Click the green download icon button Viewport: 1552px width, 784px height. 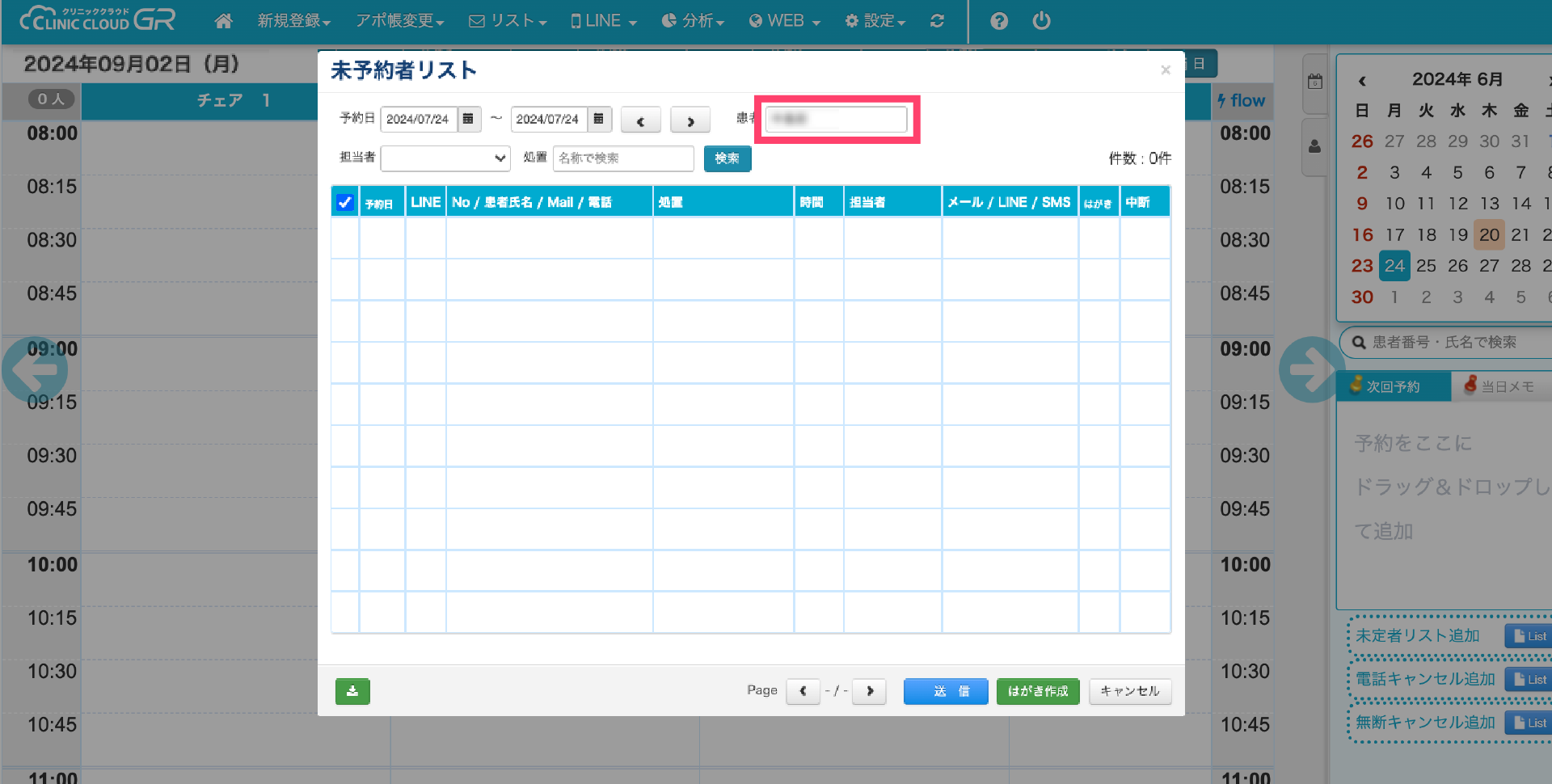[352, 691]
